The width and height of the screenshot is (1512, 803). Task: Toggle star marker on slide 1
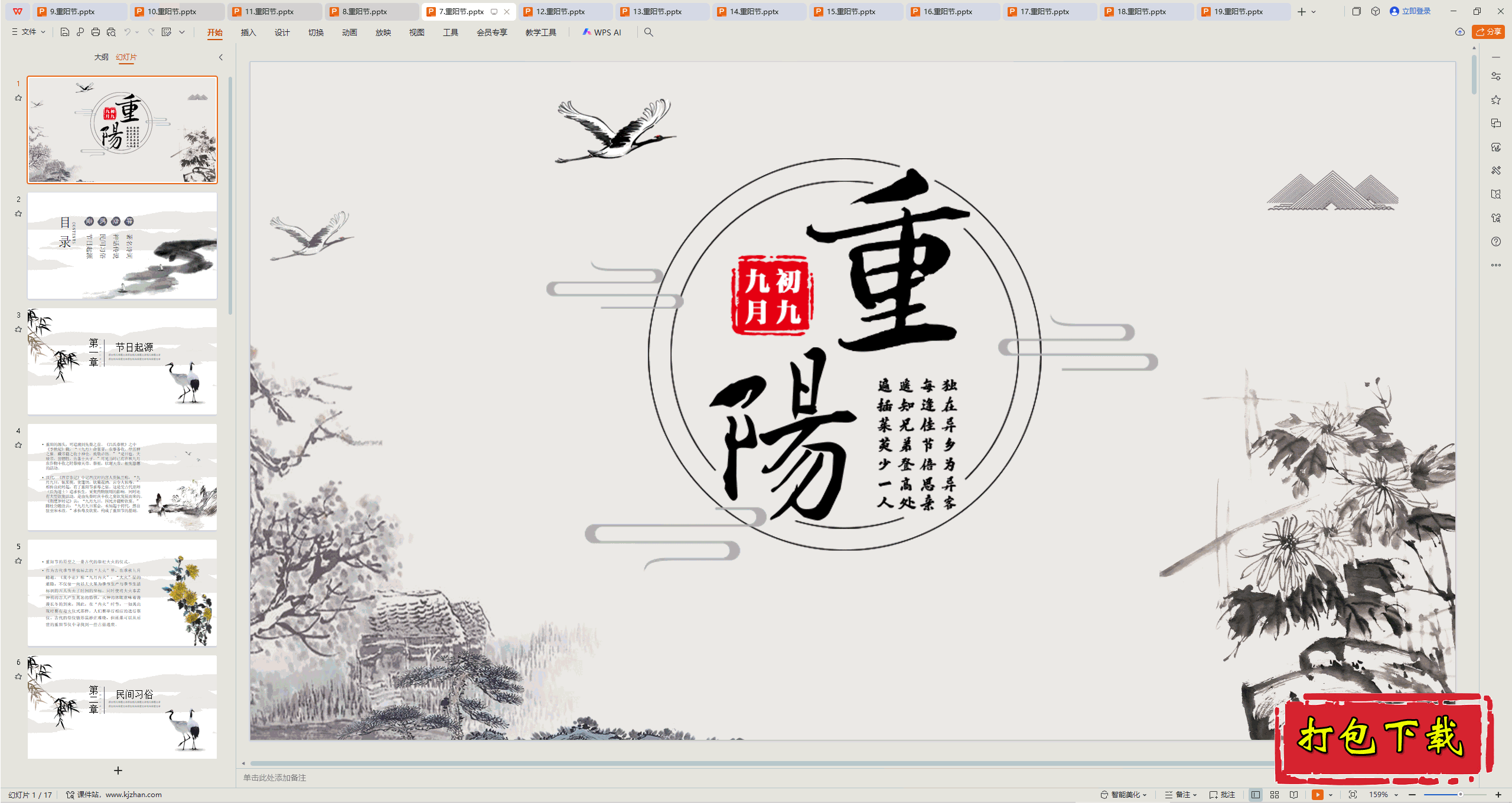pyautogui.click(x=18, y=98)
